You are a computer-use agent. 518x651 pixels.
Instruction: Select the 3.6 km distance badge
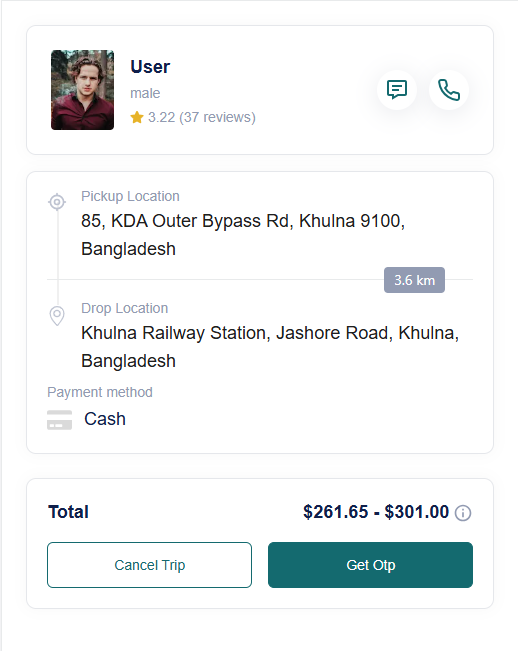pos(414,280)
